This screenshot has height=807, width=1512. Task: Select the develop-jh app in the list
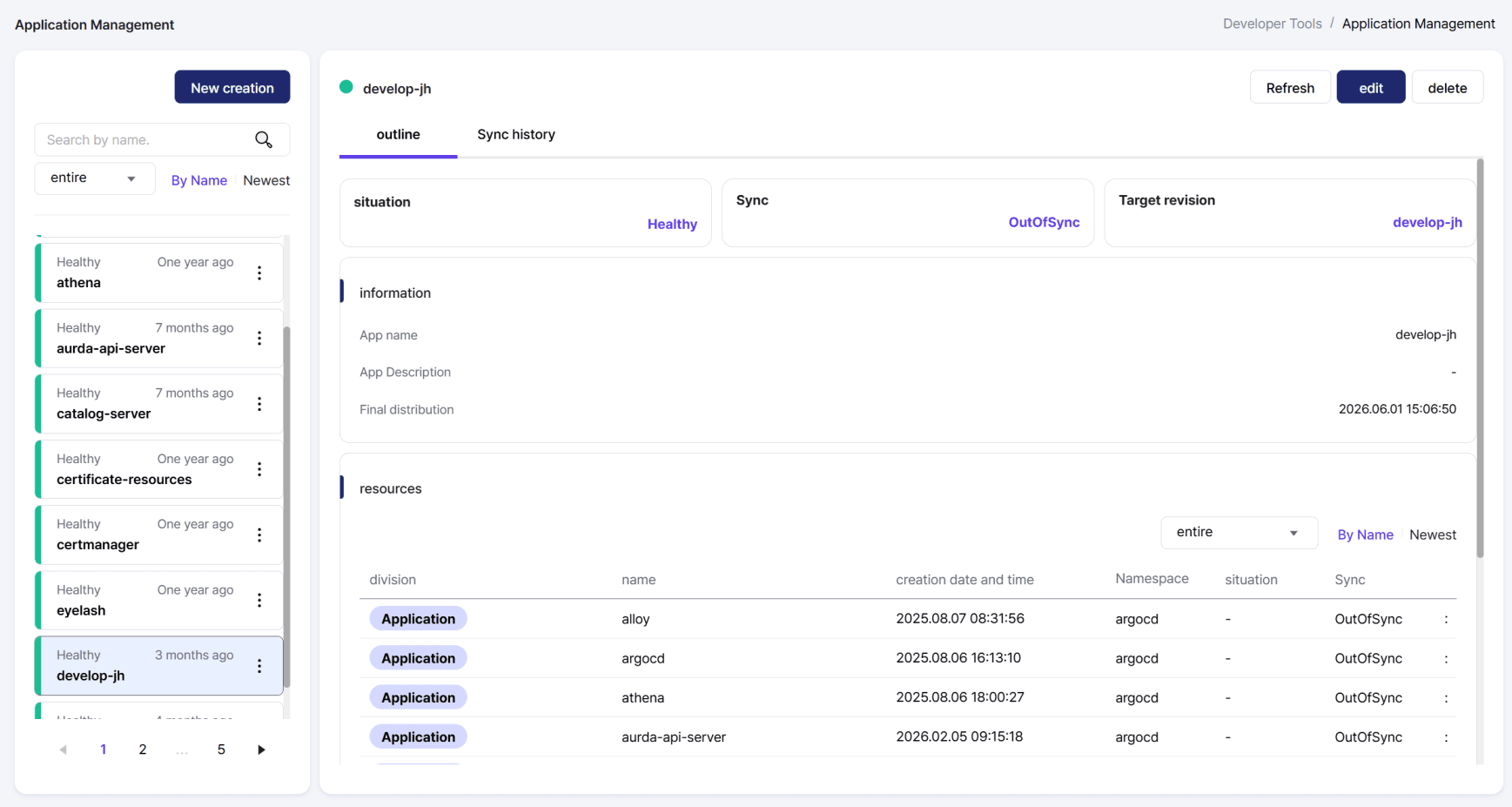point(159,666)
